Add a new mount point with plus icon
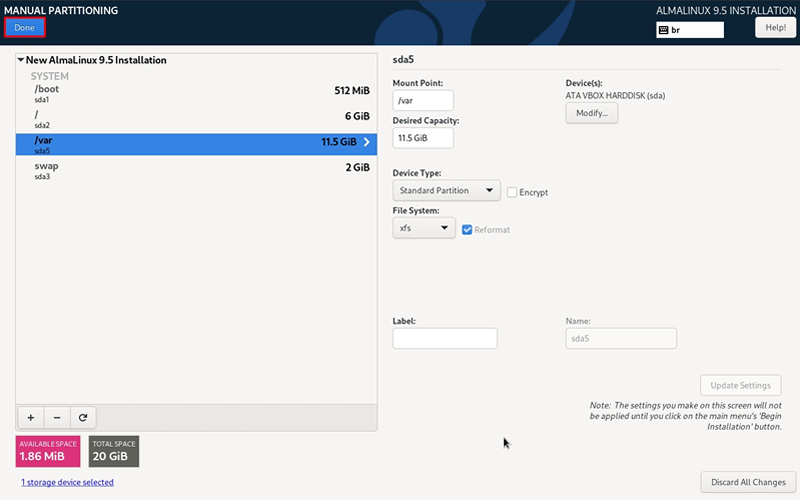The image size is (800, 500). pyautogui.click(x=31, y=418)
